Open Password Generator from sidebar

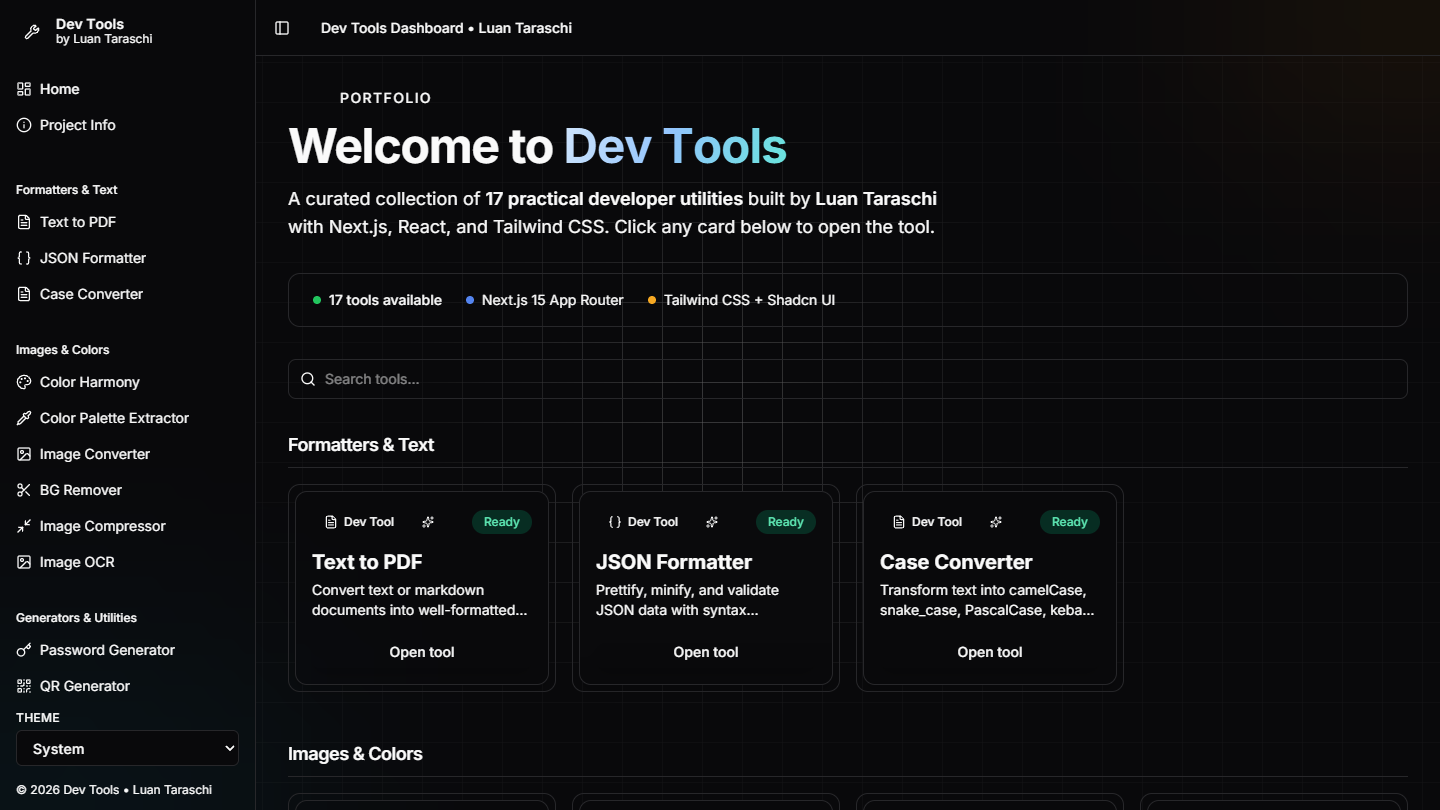point(128,650)
